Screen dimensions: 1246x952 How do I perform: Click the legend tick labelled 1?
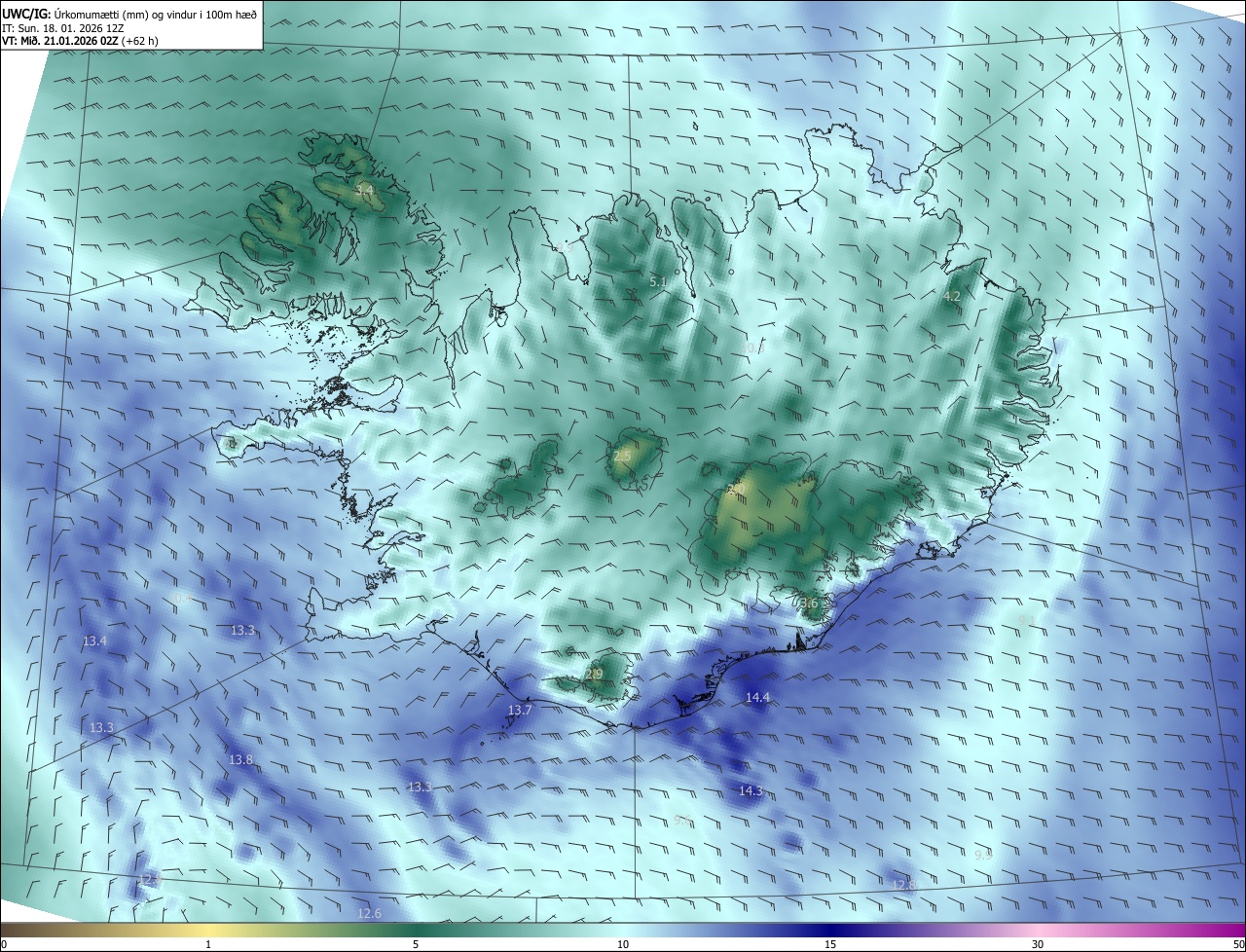click(x=208, y=945)
